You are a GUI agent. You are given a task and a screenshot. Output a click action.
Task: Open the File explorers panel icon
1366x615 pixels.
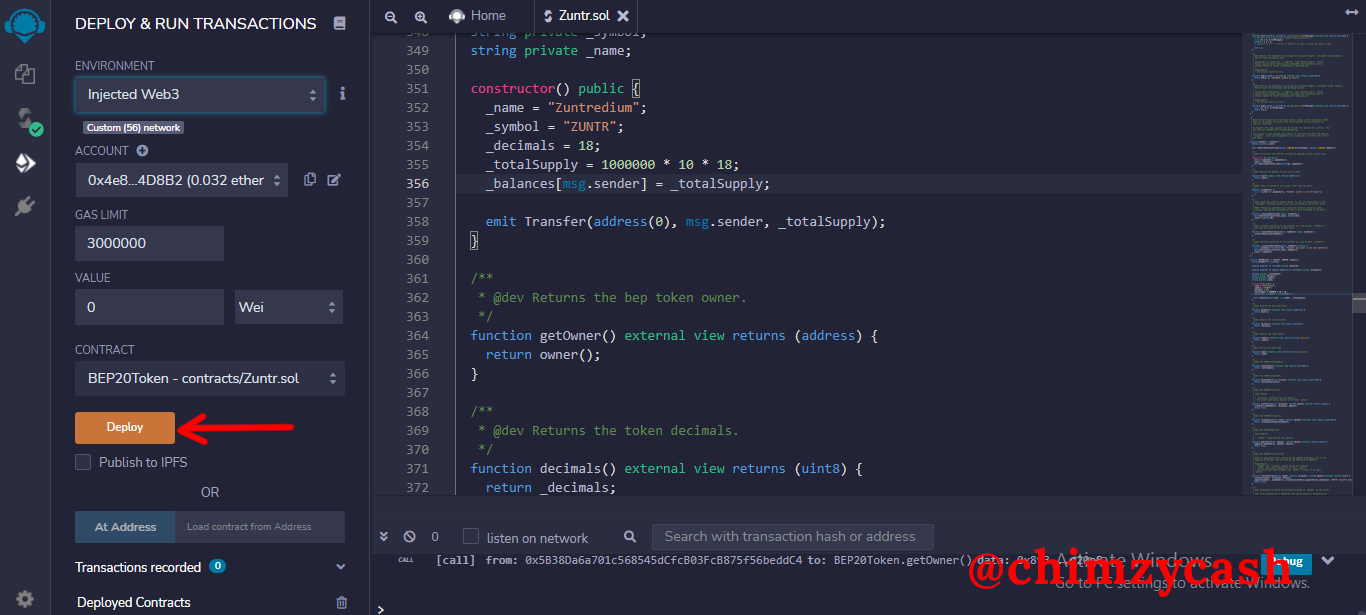coord(25,74)
